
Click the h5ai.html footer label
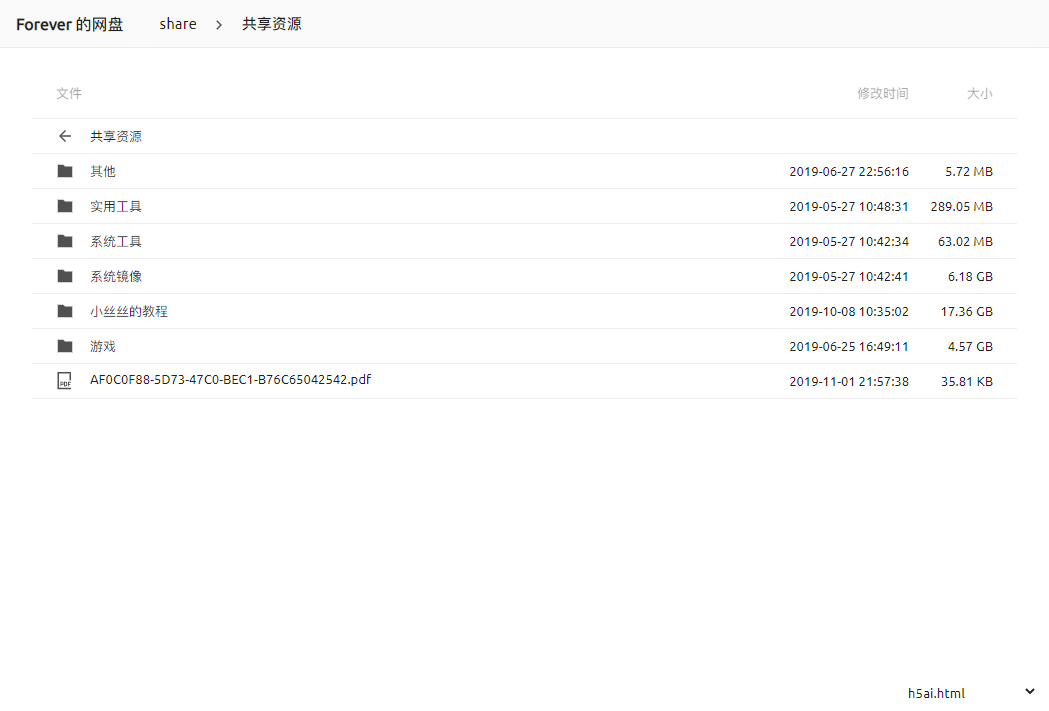point(936,693)
